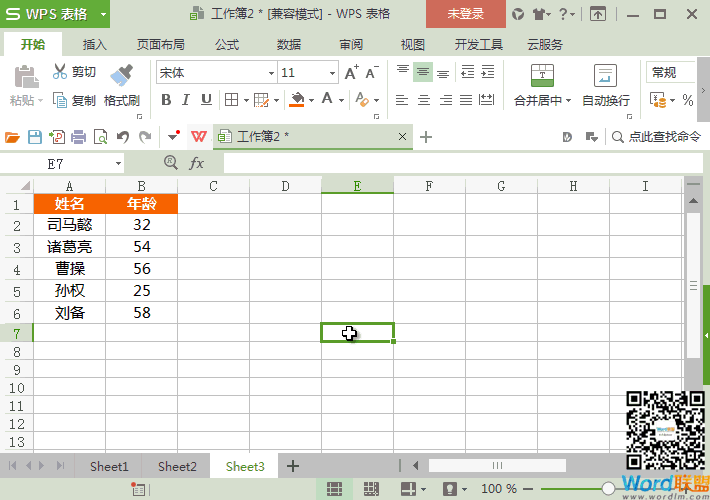Click the vertical scrollbar up arrow

pyautogui.click(x=693, y=200)
